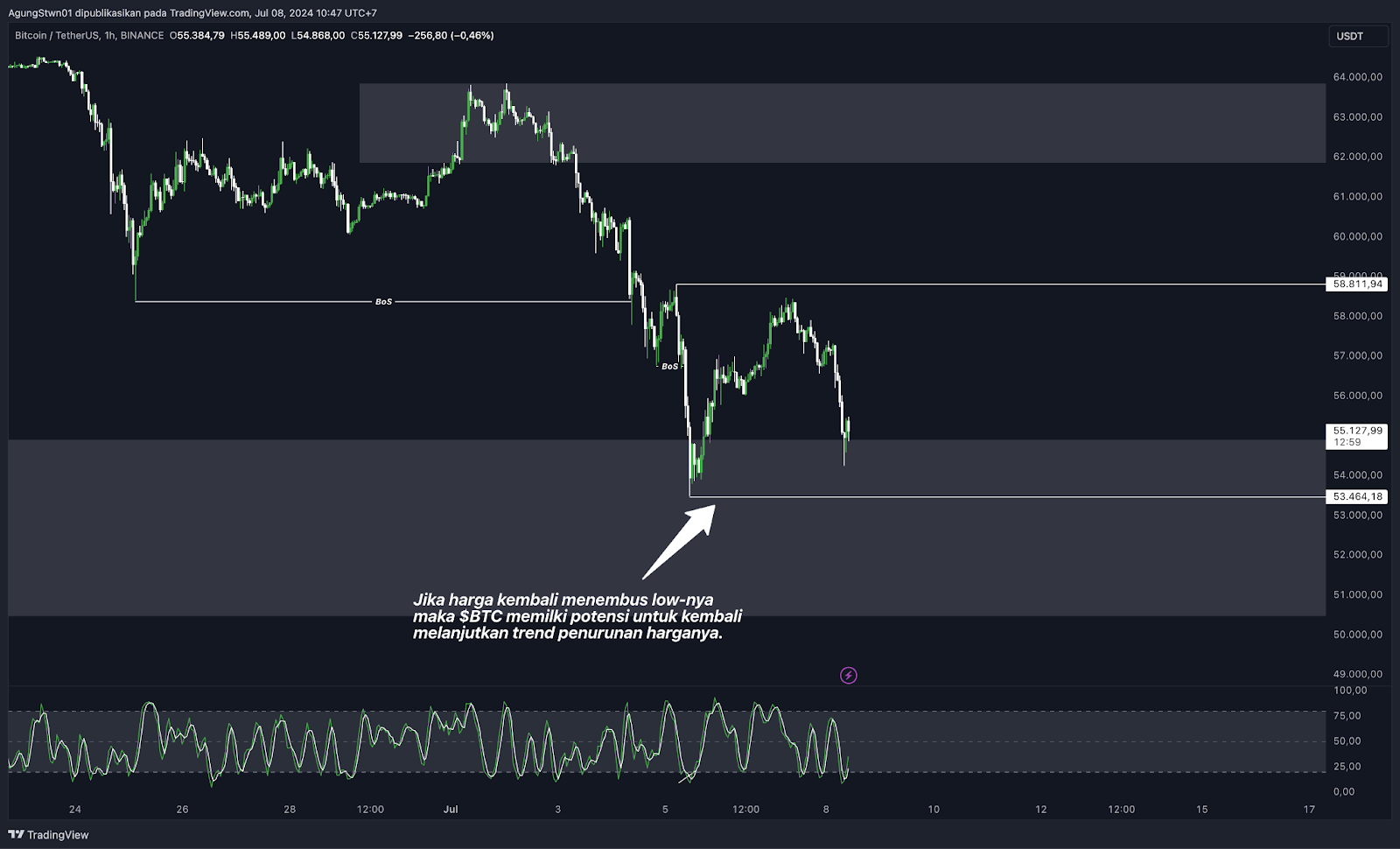Click the current price label with 12:59 countdown
The image size is (1400, 849).
tap(1357, 436)
